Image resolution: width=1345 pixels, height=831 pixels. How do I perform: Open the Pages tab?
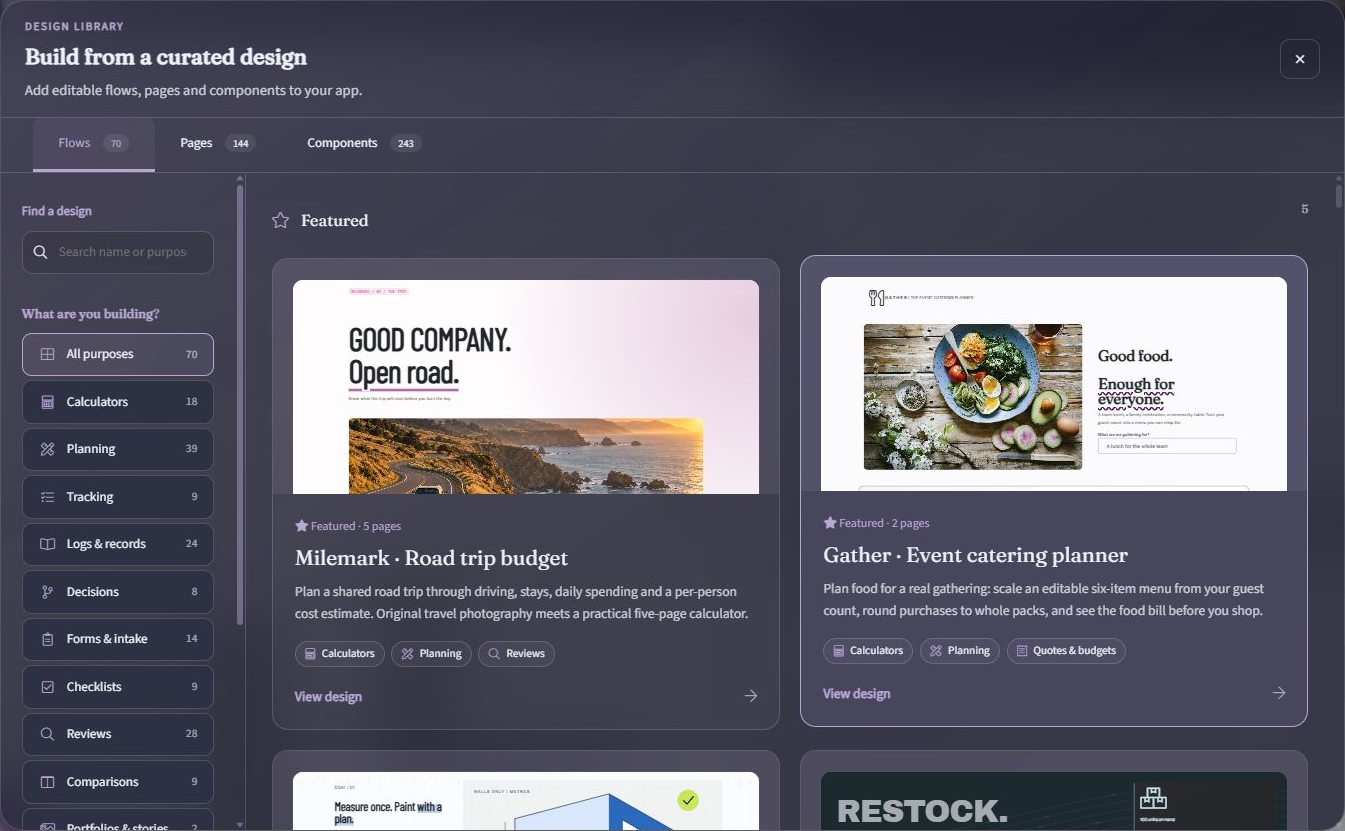tap(217, 144)
